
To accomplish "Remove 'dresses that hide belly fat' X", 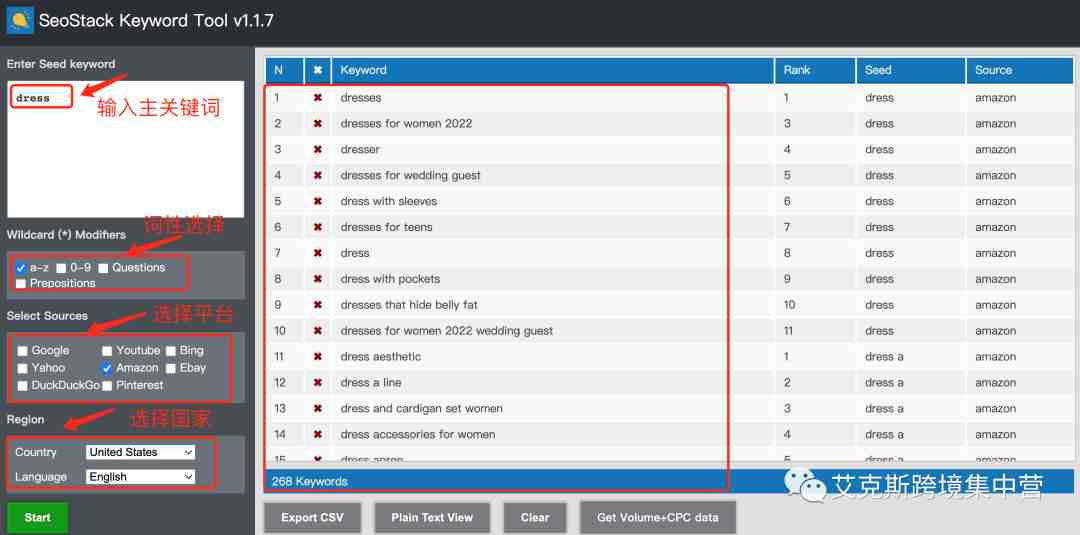I will tap(318, 305).
